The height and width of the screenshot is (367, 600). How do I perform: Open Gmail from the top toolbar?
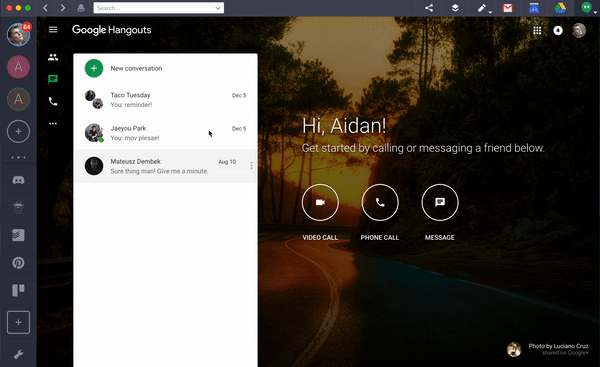click(x=507, y=8)
